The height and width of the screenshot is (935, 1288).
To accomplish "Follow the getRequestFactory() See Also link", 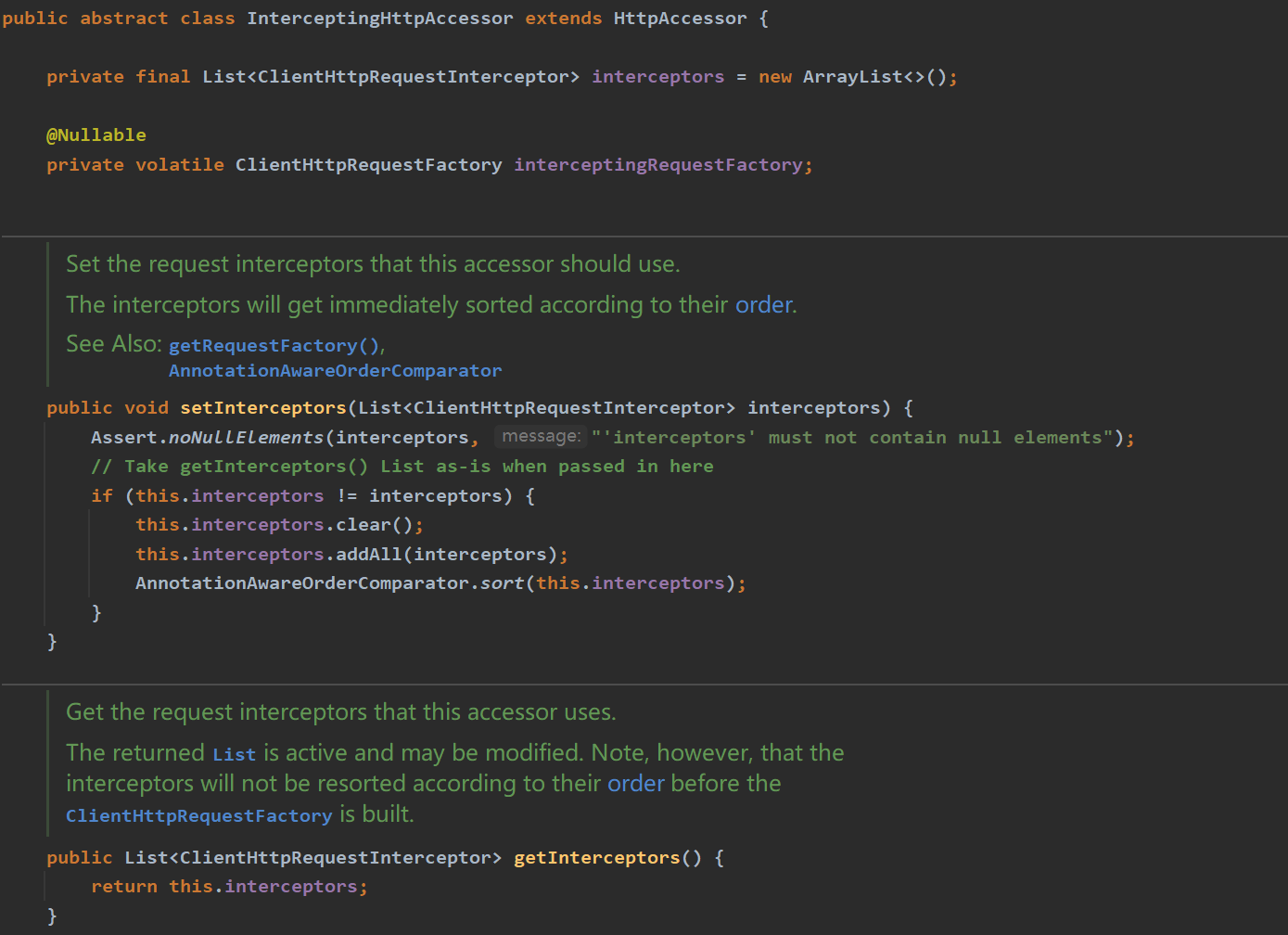I will click(x=275, y=345).
